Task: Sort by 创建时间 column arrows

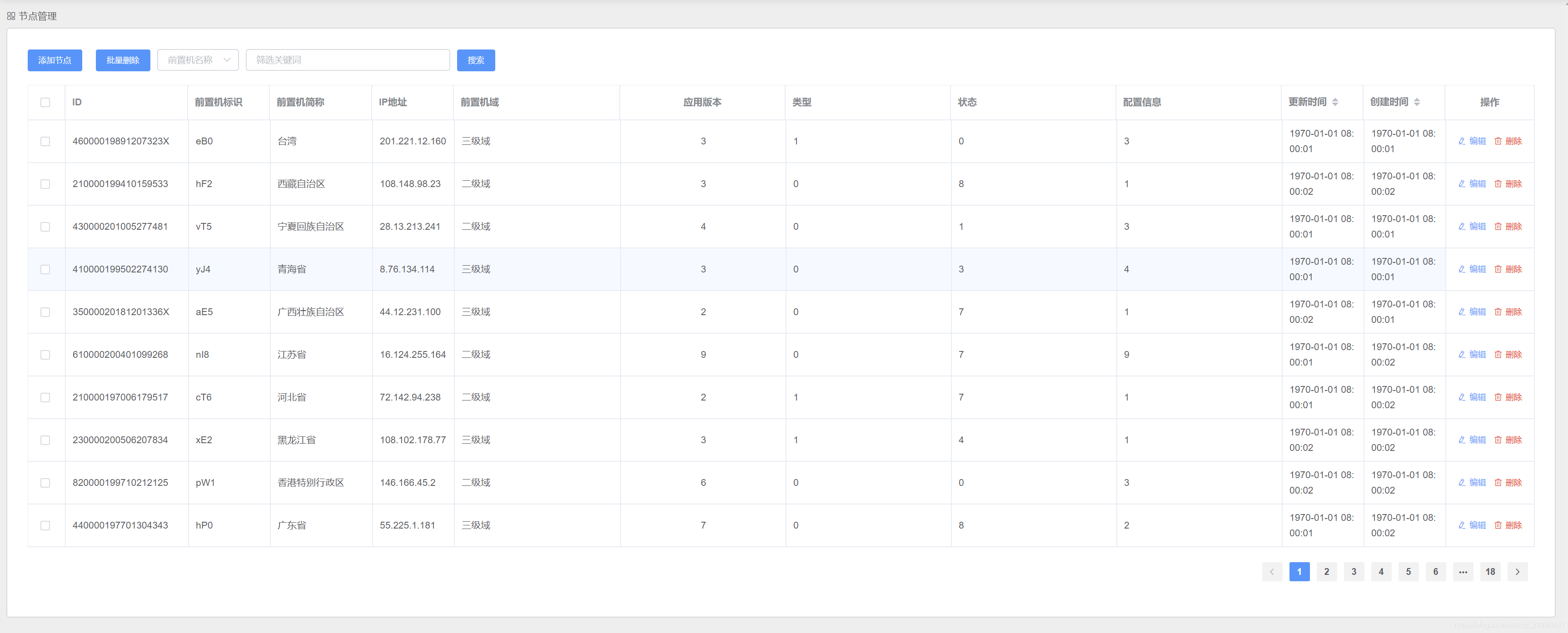Action: click(x=1416, y=102)
